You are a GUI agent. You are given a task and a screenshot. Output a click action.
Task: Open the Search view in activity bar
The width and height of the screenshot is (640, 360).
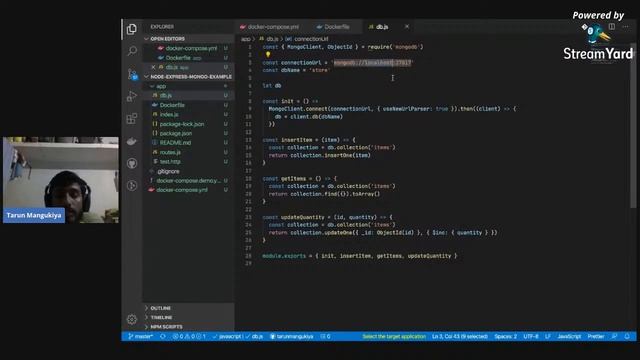132,51
